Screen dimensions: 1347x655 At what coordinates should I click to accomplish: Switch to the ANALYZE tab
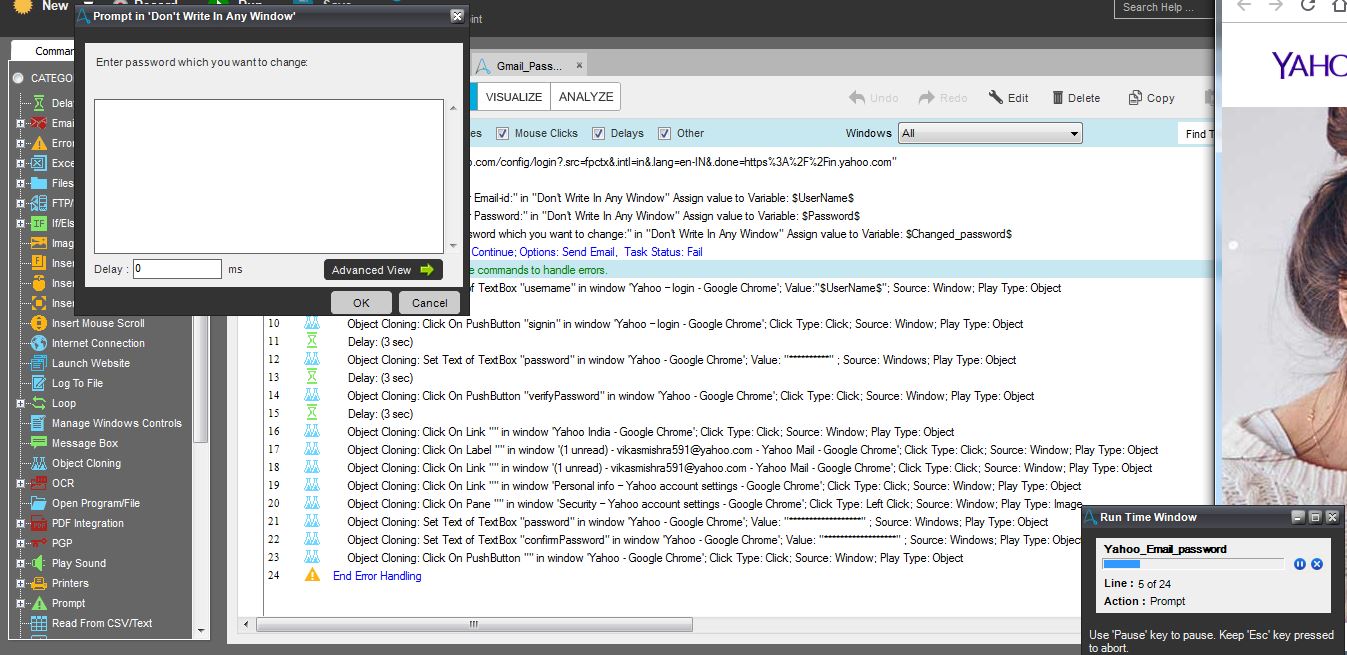click(x=586, y=97)
